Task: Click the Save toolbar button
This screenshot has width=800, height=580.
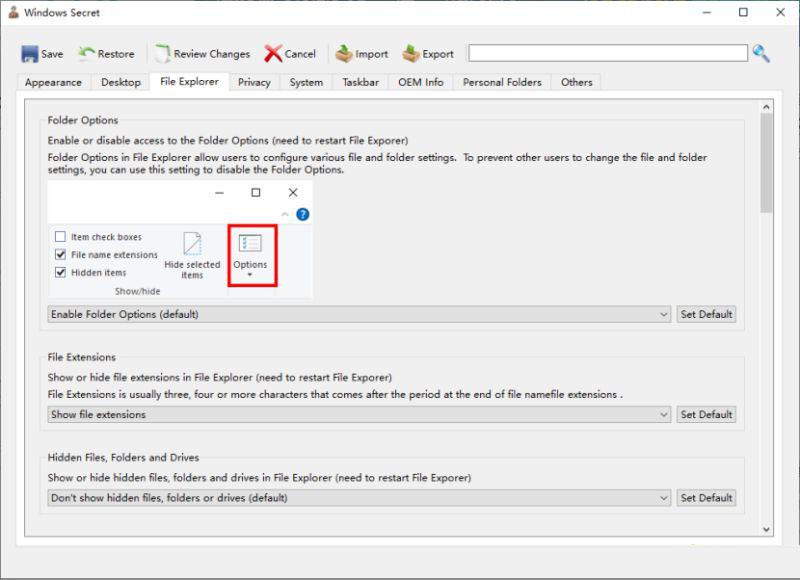Action: [x=42, y=54]
